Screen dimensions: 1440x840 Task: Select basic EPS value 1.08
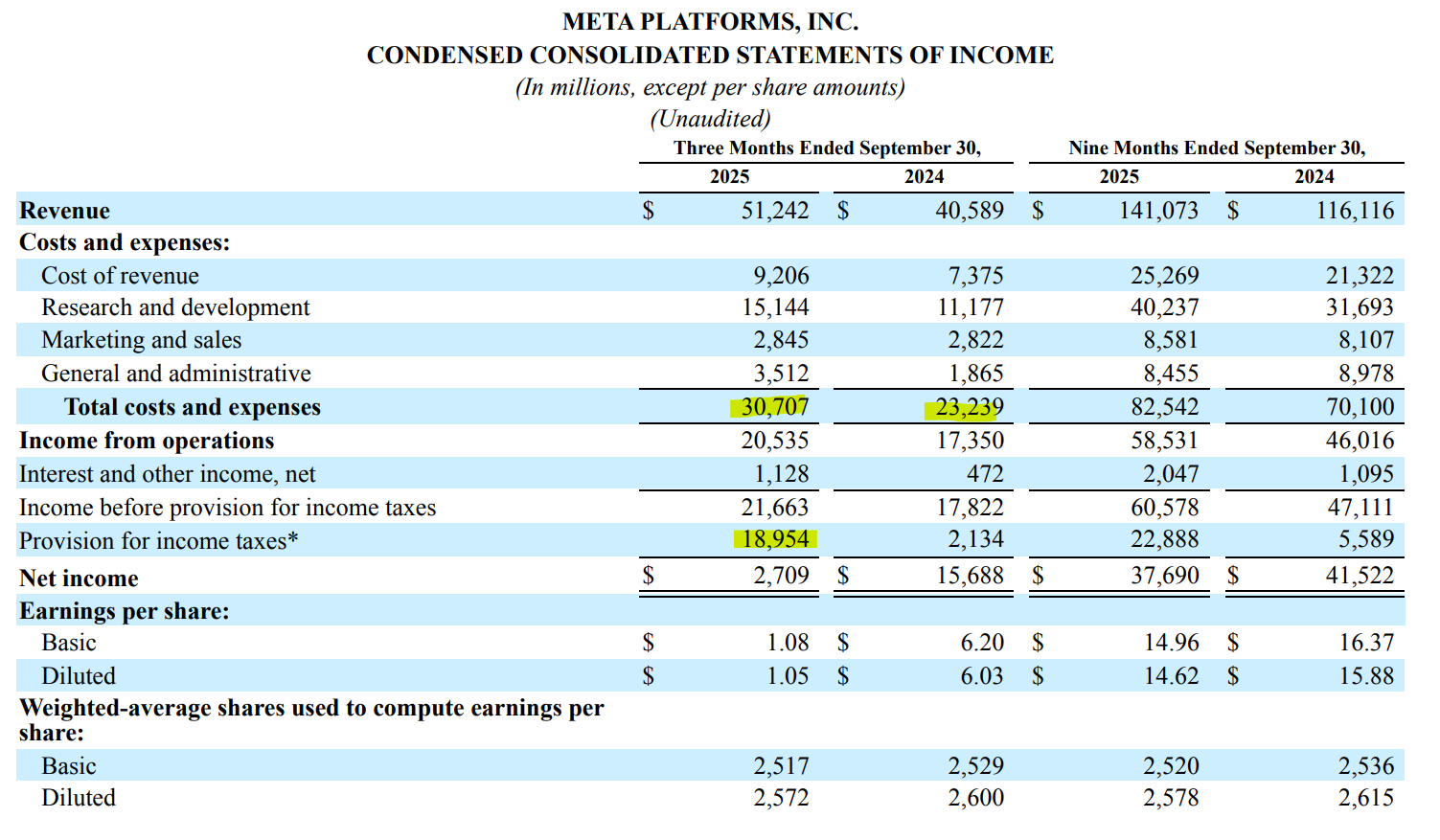click(788, 643)
